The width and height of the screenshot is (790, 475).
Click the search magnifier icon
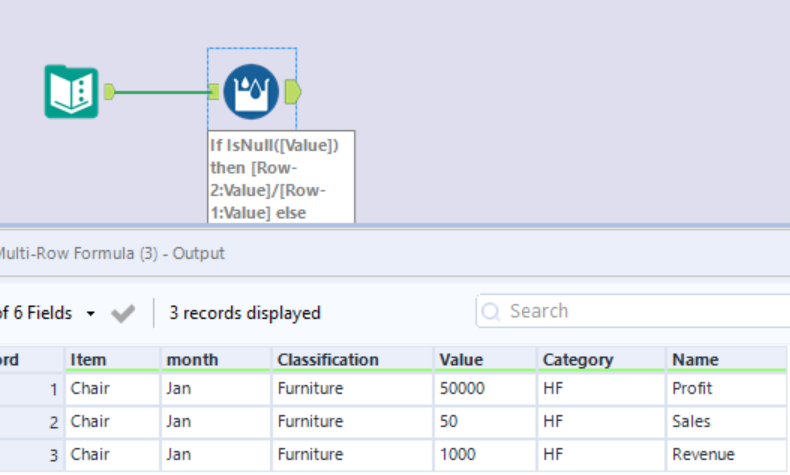pyautogui.click(x=491, y=312)
